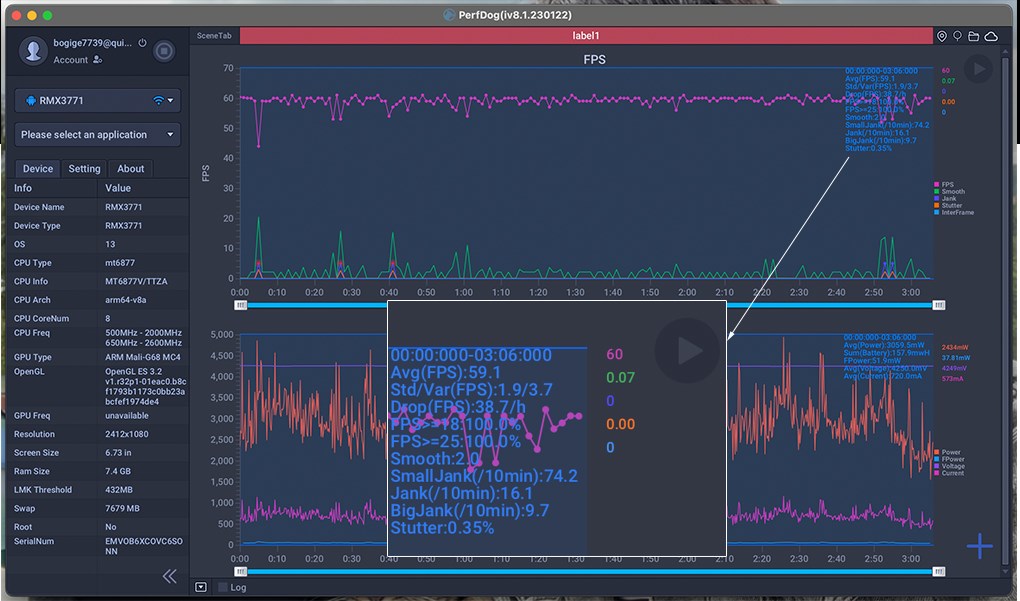Select GPU Type value ARM Mali-G68 MC4
This screenshot has width=1020, height=601.
click(143, 357)
